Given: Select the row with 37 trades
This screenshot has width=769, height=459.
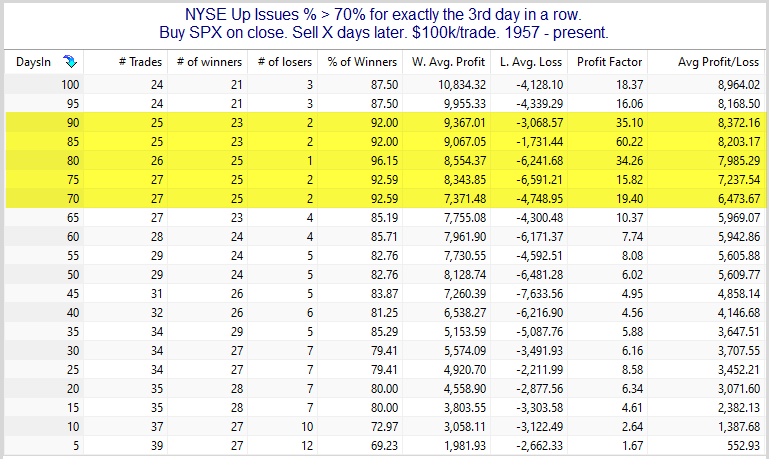Looking at the screenshot, I should [x=385, y=427].
